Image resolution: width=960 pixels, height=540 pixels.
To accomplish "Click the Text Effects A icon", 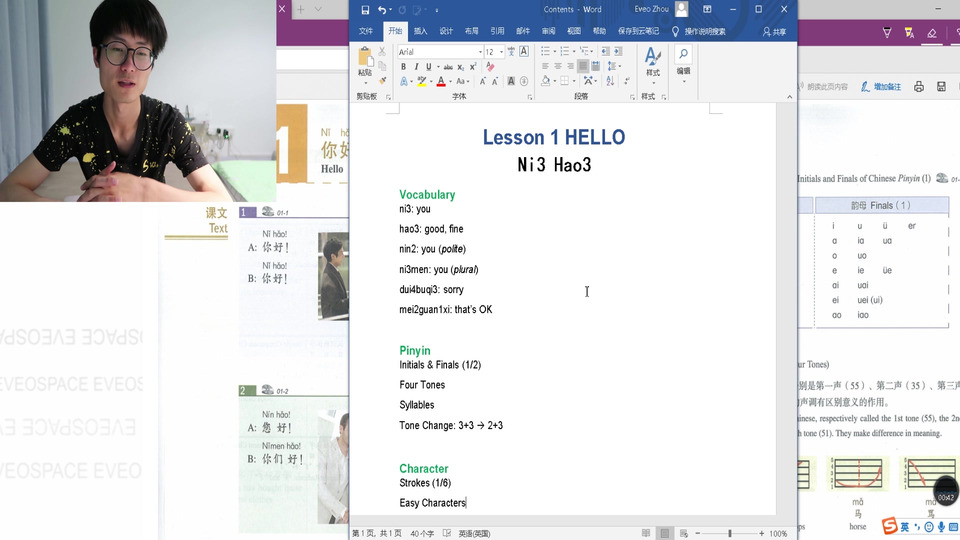I will coord(404,81).
